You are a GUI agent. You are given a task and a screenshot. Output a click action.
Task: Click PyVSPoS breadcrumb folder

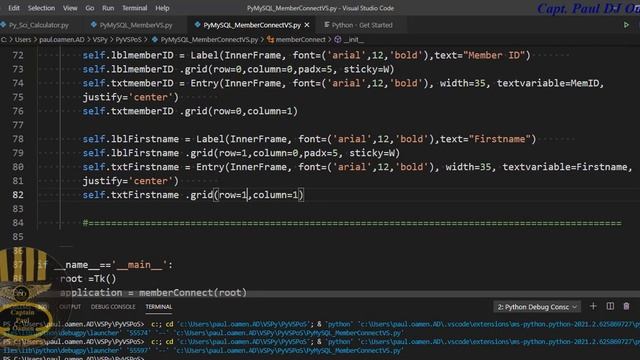128,40
